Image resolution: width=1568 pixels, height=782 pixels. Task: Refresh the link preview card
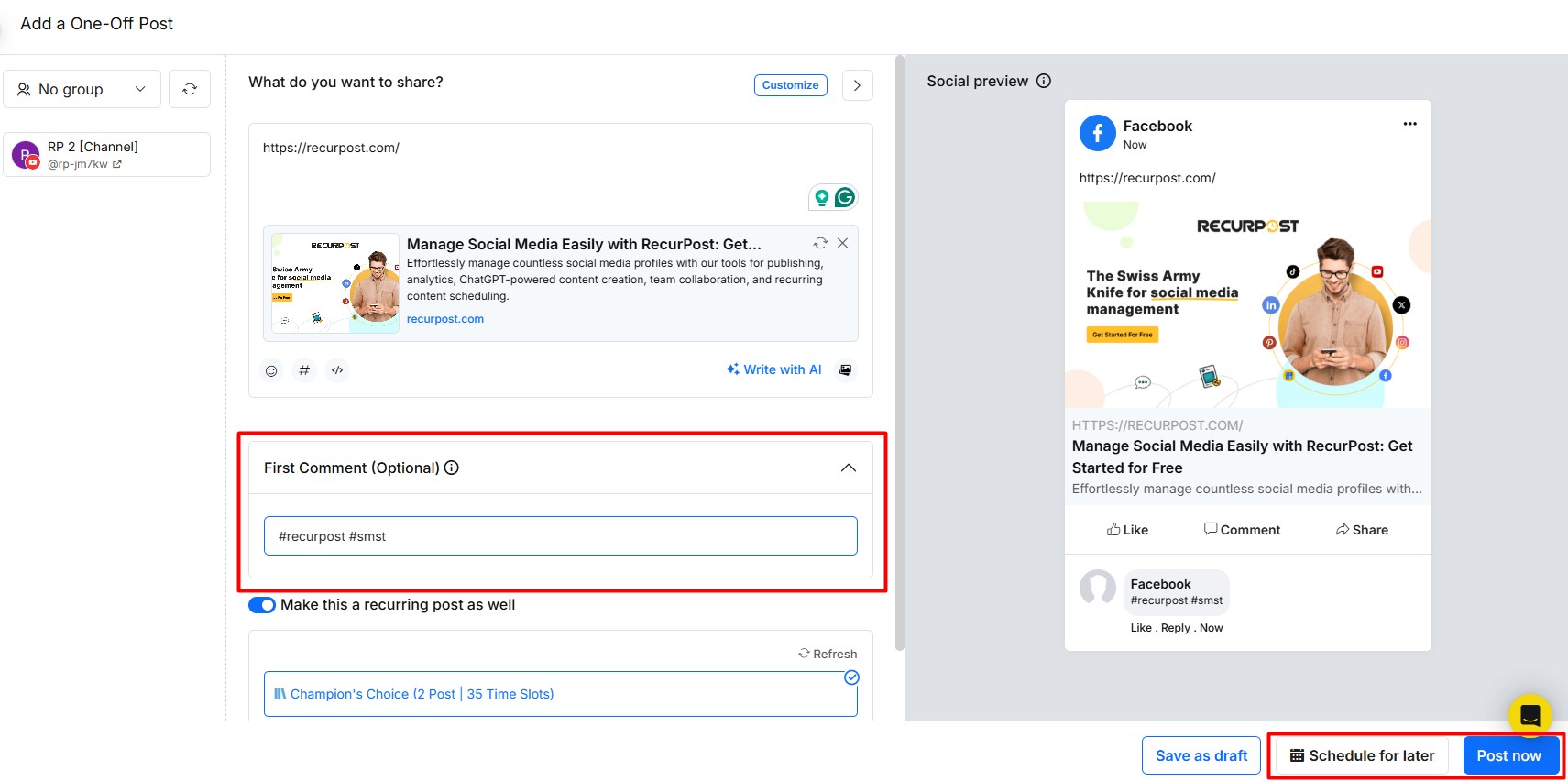point(820,243)
